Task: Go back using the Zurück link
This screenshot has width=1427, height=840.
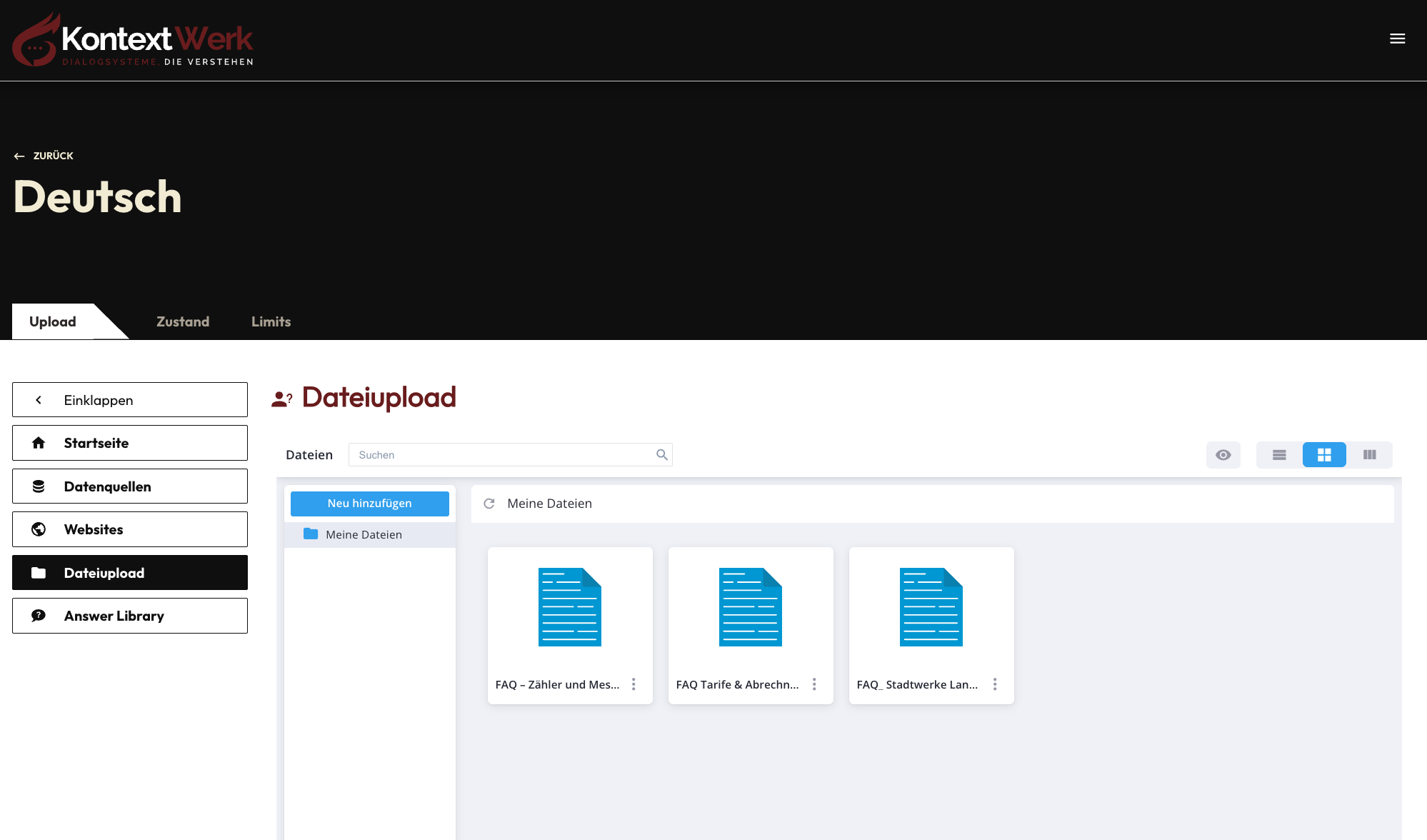Action: [43, 155]
